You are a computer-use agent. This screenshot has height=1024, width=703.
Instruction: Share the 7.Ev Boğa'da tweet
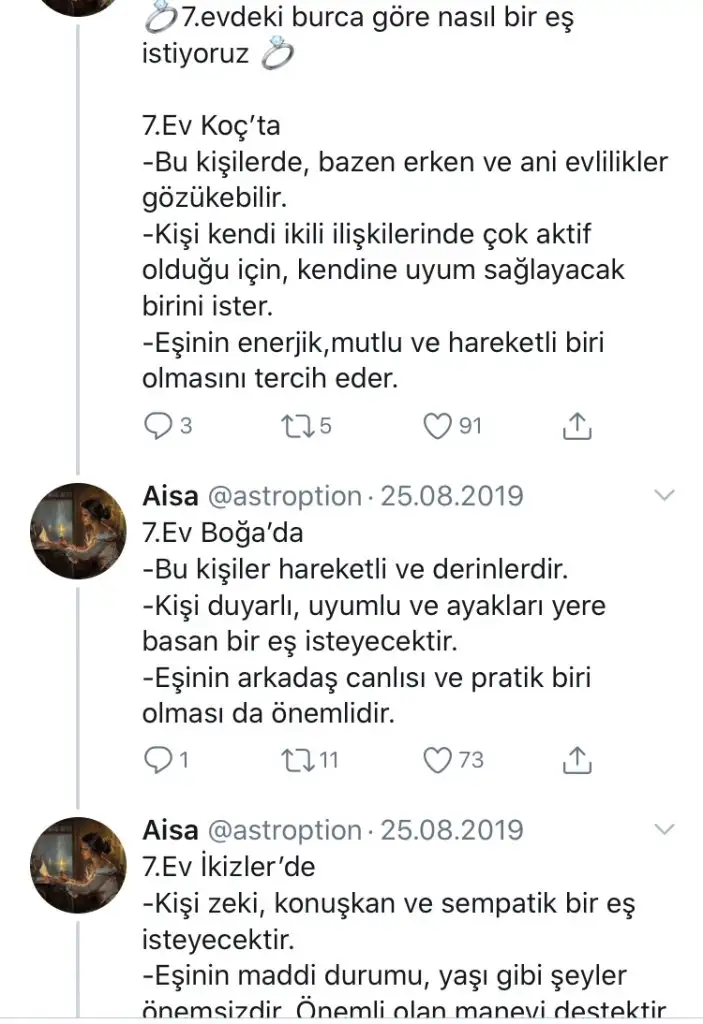click(x=576, y=760)
